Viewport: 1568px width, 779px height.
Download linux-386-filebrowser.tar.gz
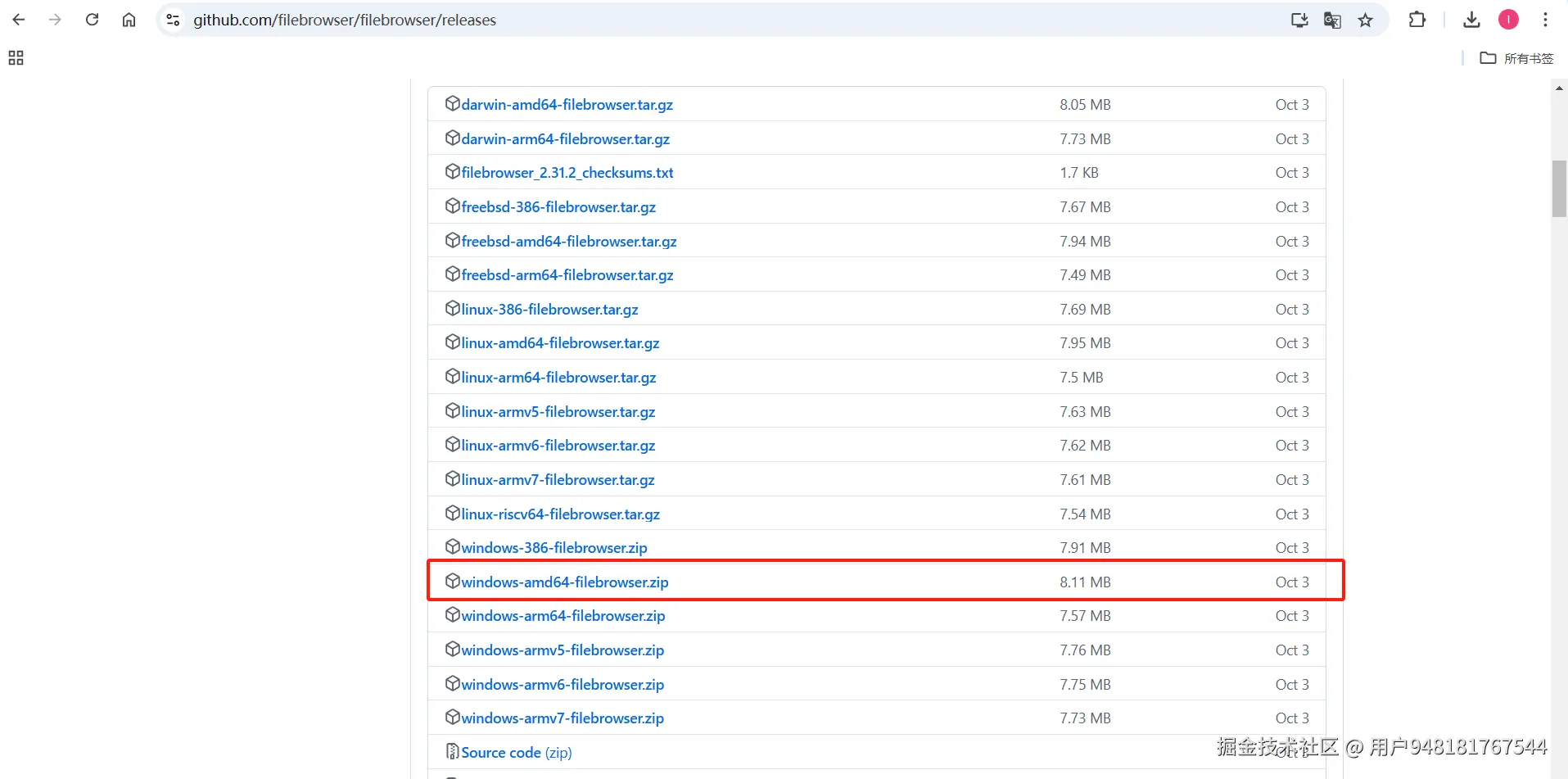tap(549, 310)
